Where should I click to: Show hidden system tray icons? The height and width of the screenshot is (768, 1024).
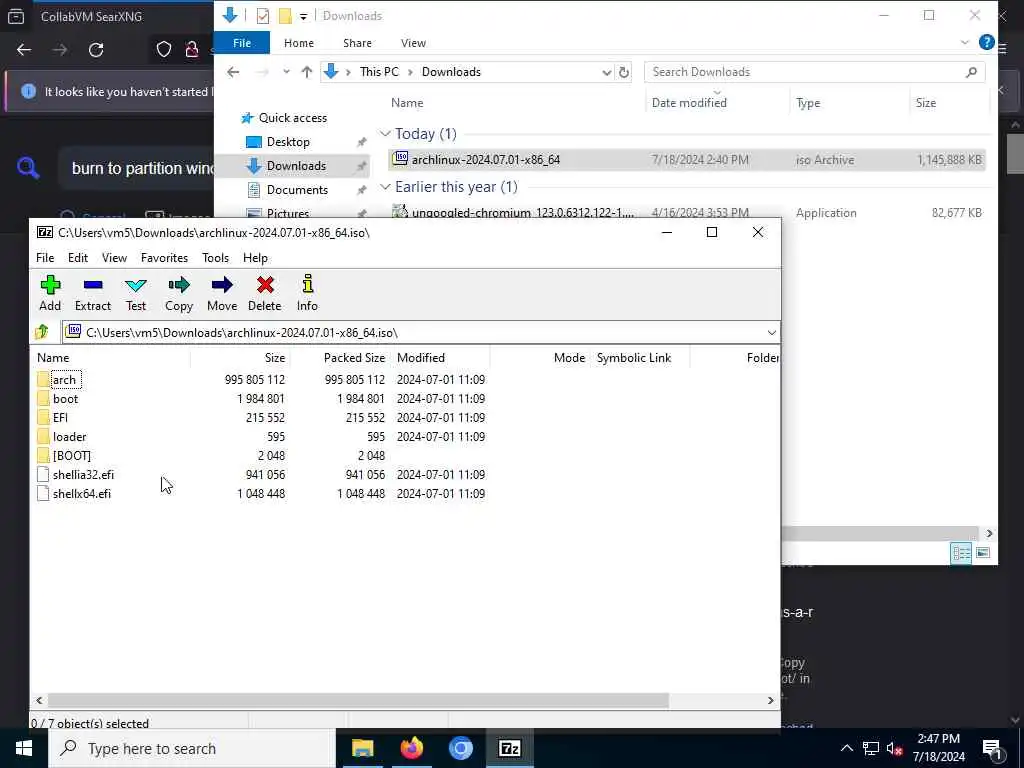click(846, 748)
